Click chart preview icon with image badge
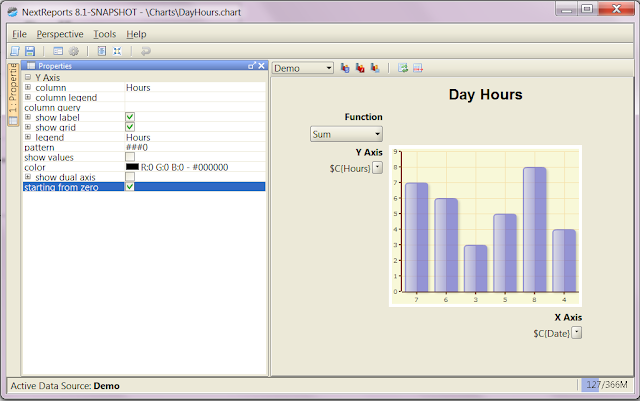The height and width of the screenshot is (401, 640). 375,68
